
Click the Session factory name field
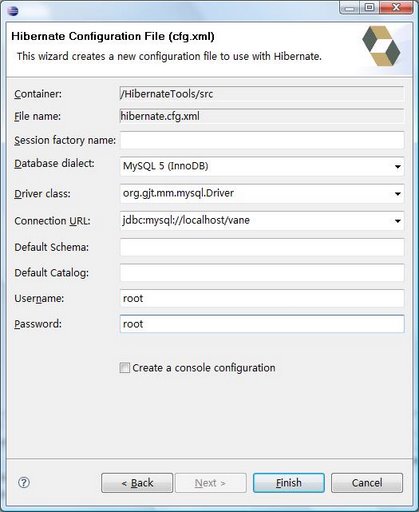click(262, 140)
